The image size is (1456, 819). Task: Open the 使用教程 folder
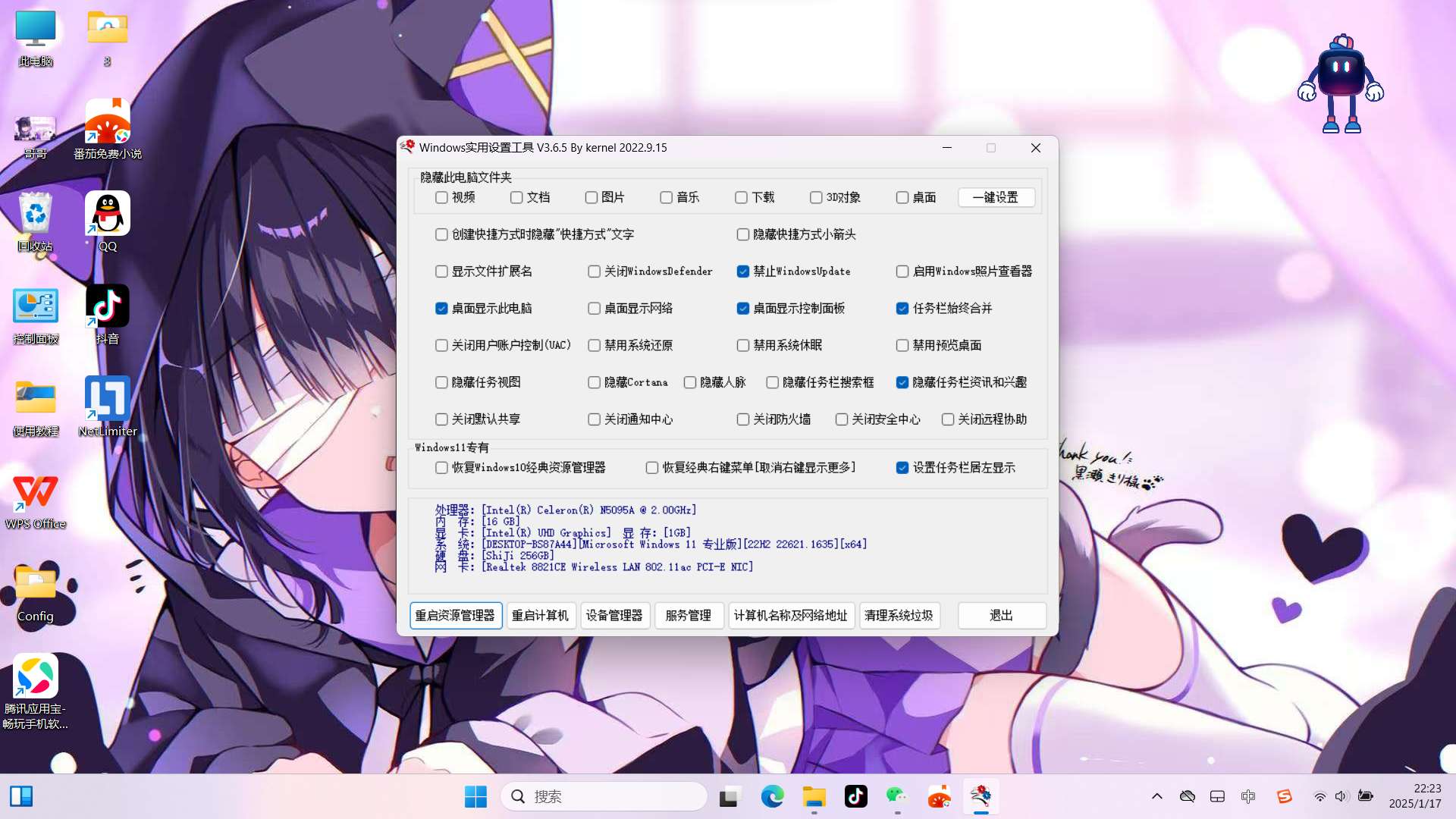[x=35, y=407]
